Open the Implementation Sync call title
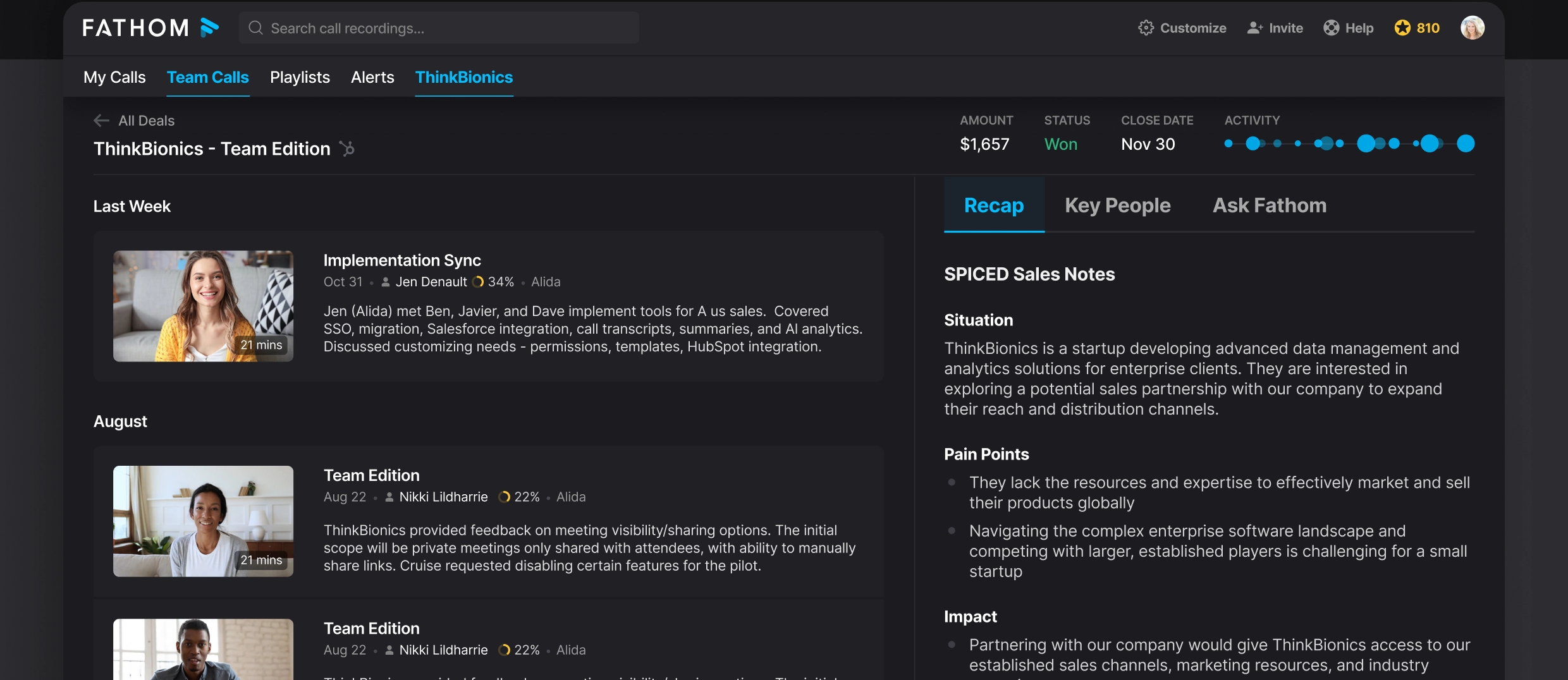 (402, 260)
